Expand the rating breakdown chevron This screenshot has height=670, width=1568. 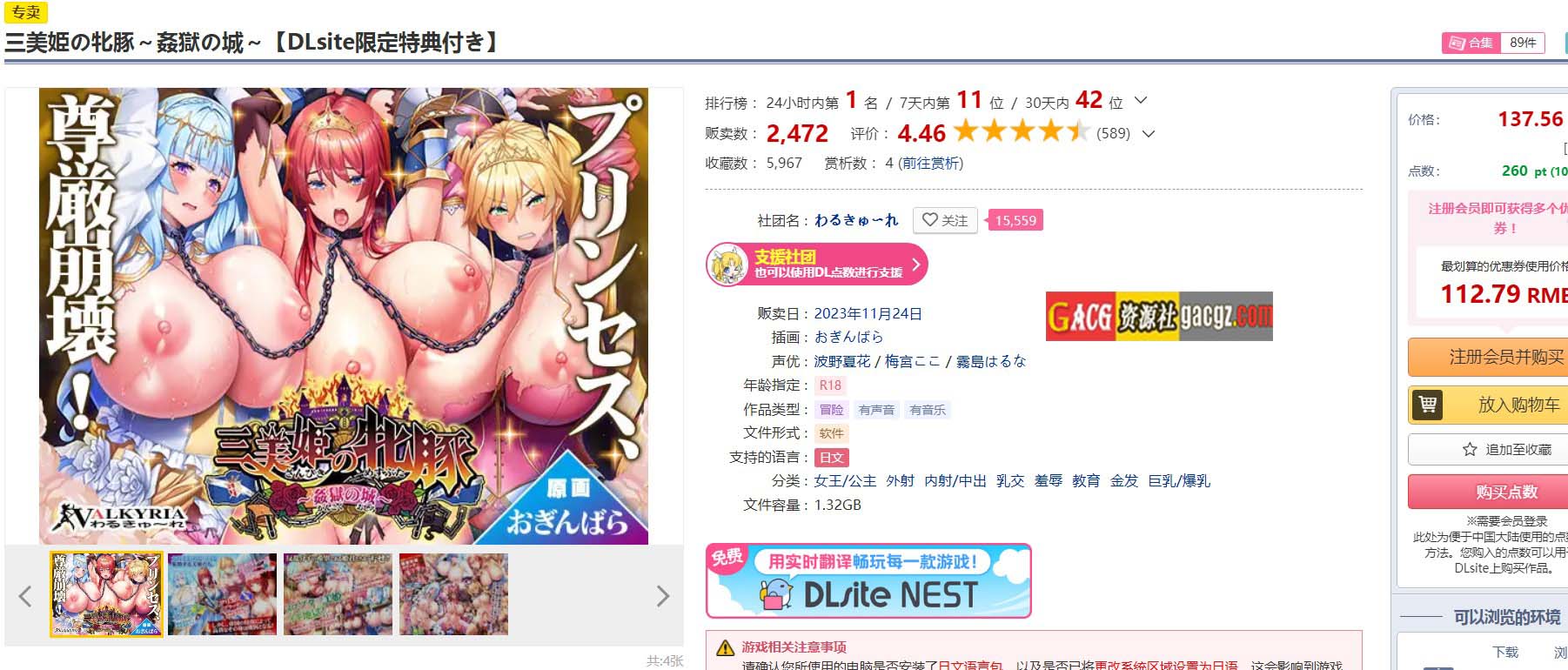(1148, 133)
